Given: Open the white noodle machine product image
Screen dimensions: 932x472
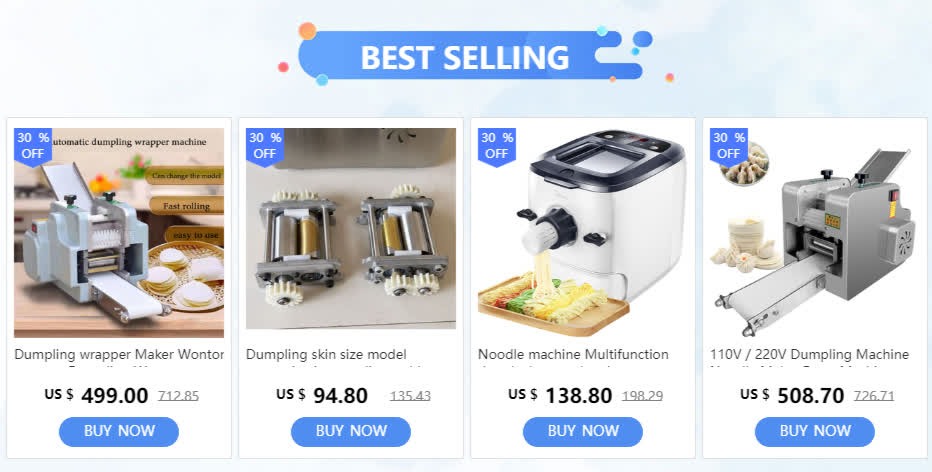Looking at the screenshot, I should (x=582, y=232).
